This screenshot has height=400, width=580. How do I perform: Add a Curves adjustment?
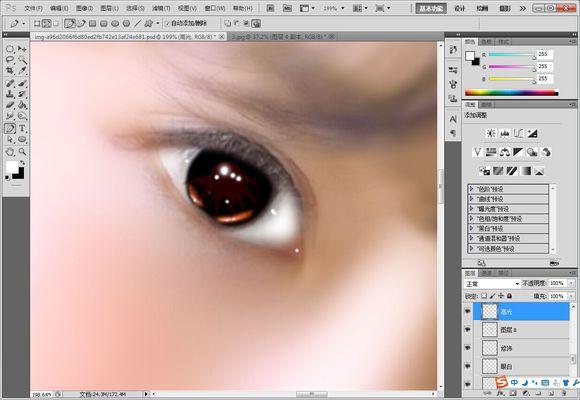pos(518,134)
